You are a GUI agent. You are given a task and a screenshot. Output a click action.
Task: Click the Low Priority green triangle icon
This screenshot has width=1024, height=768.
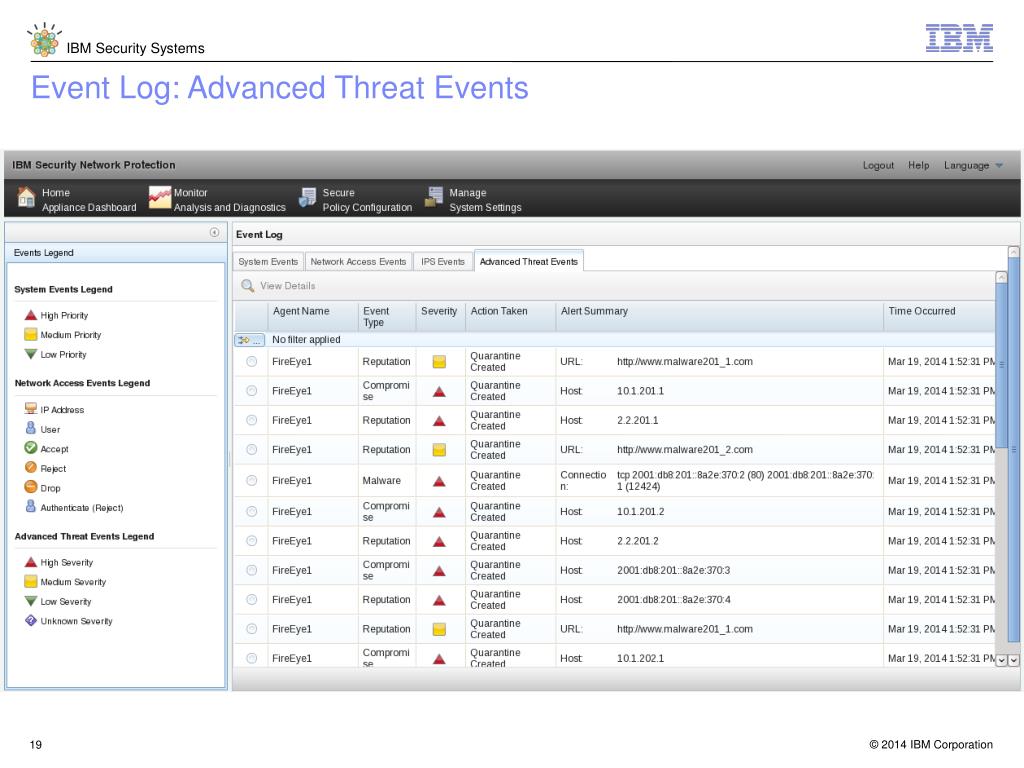31,354
